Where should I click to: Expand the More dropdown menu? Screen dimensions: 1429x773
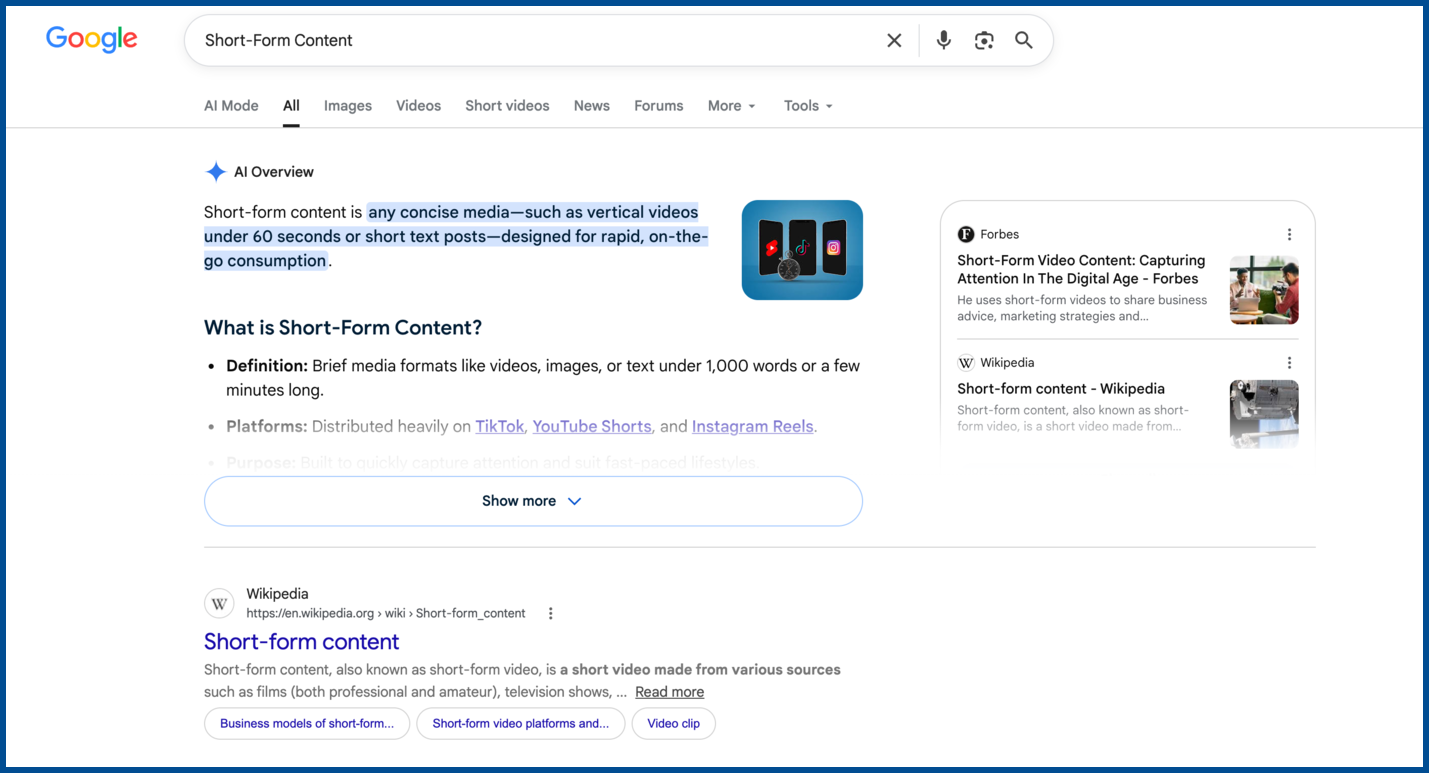pyautogui.click(x=732, y=106)
